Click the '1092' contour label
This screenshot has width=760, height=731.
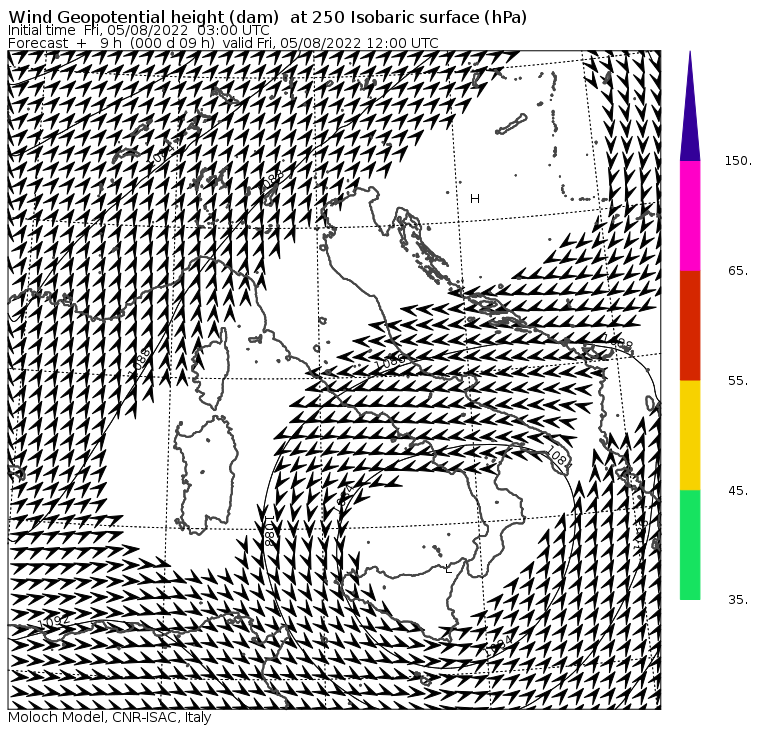point(53,621)
